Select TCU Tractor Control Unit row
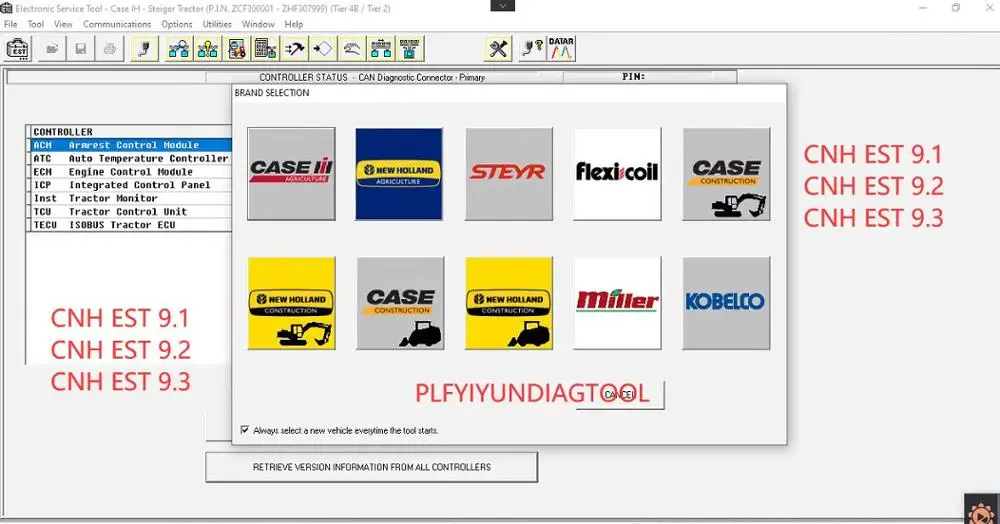1000x524 pixels. click(x=131, y=212)
